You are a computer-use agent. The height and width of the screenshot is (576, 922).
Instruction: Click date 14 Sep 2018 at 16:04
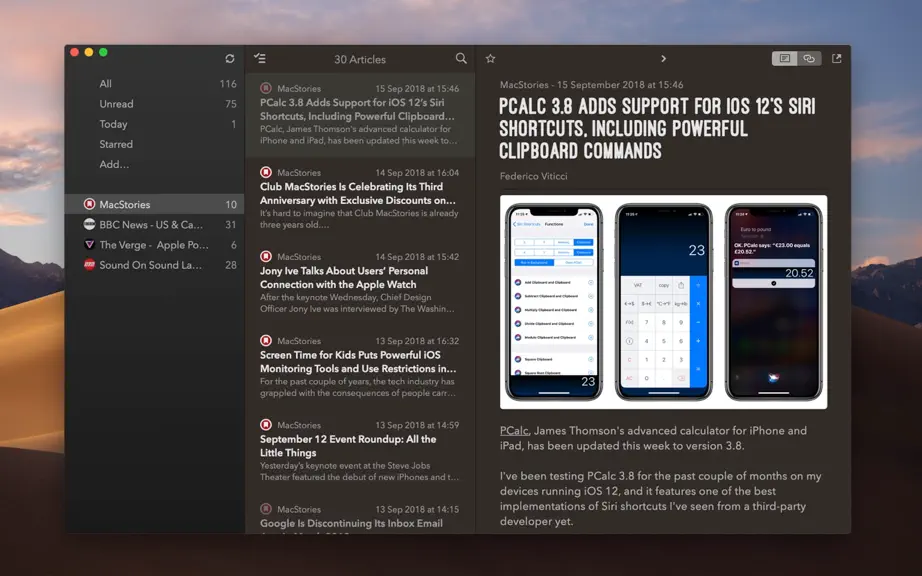[417, 173]
